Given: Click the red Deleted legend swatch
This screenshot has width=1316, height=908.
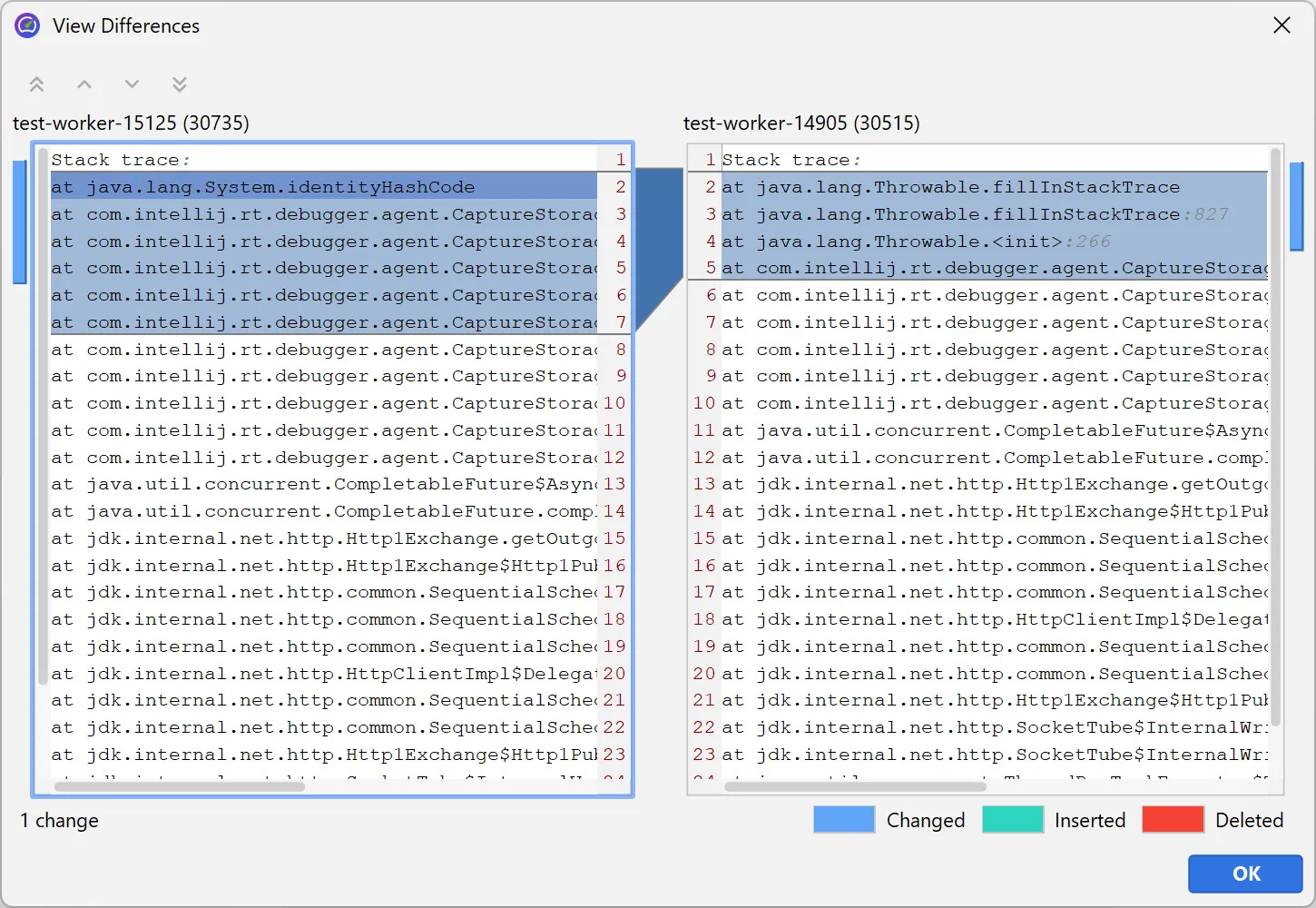Looking at the screenshot, I should click(1173, 819).
